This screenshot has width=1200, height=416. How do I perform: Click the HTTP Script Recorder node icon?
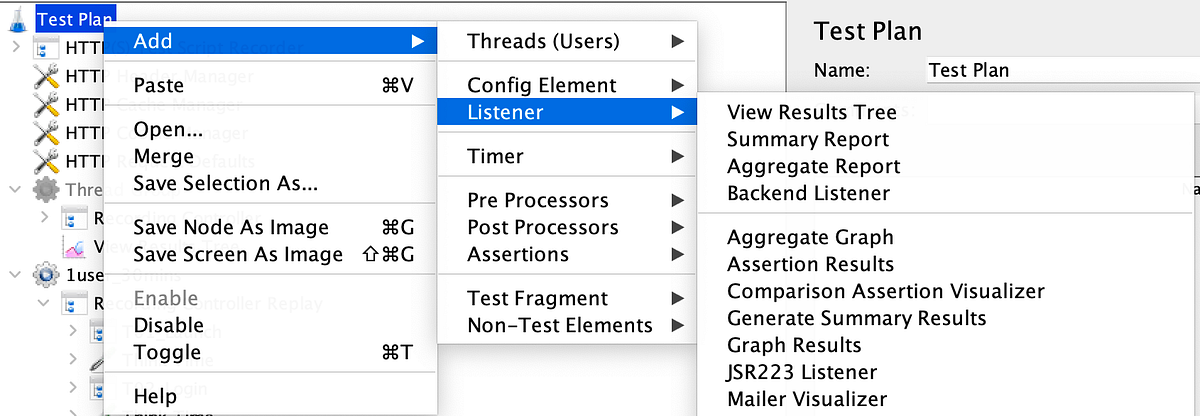47,47
